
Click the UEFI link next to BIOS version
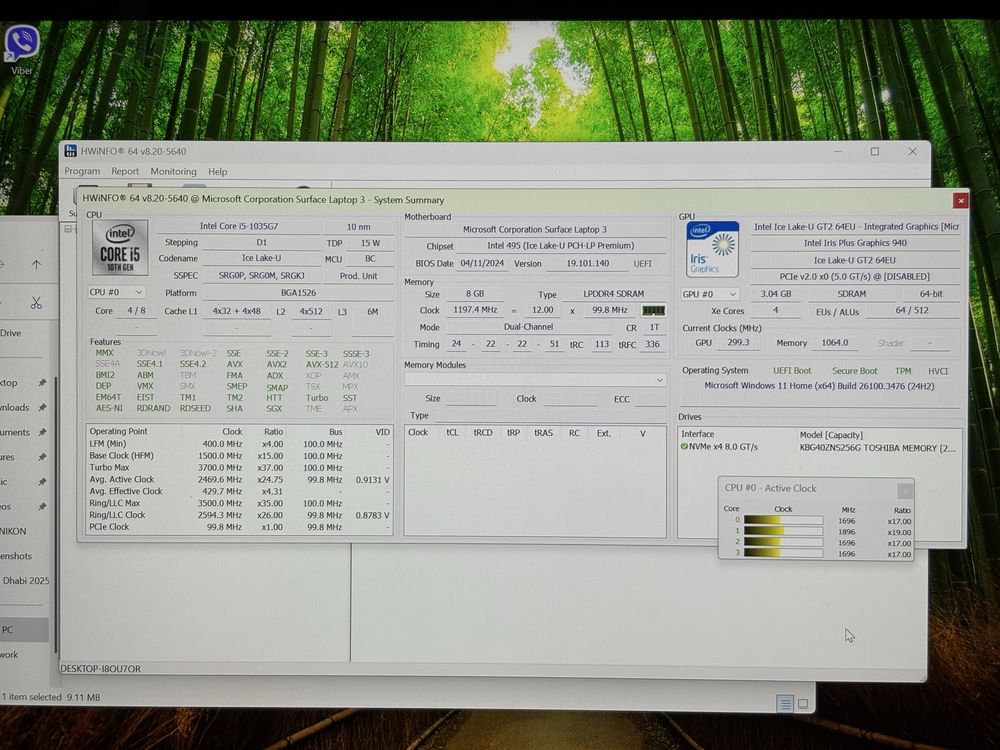tap(642, 263)
